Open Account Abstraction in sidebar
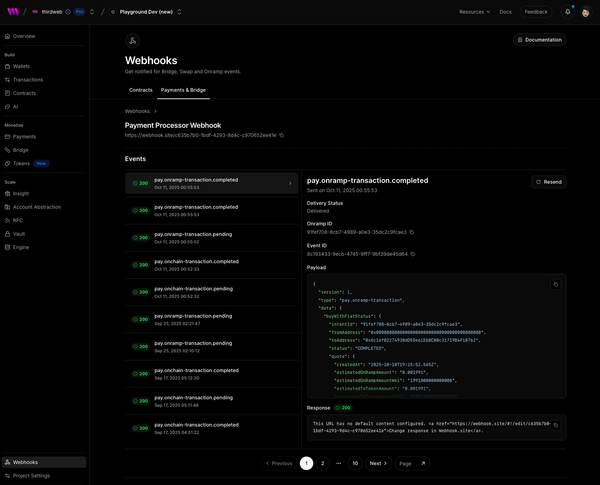The height and width of the screenshot is (485, 600). tap(35, 206)
